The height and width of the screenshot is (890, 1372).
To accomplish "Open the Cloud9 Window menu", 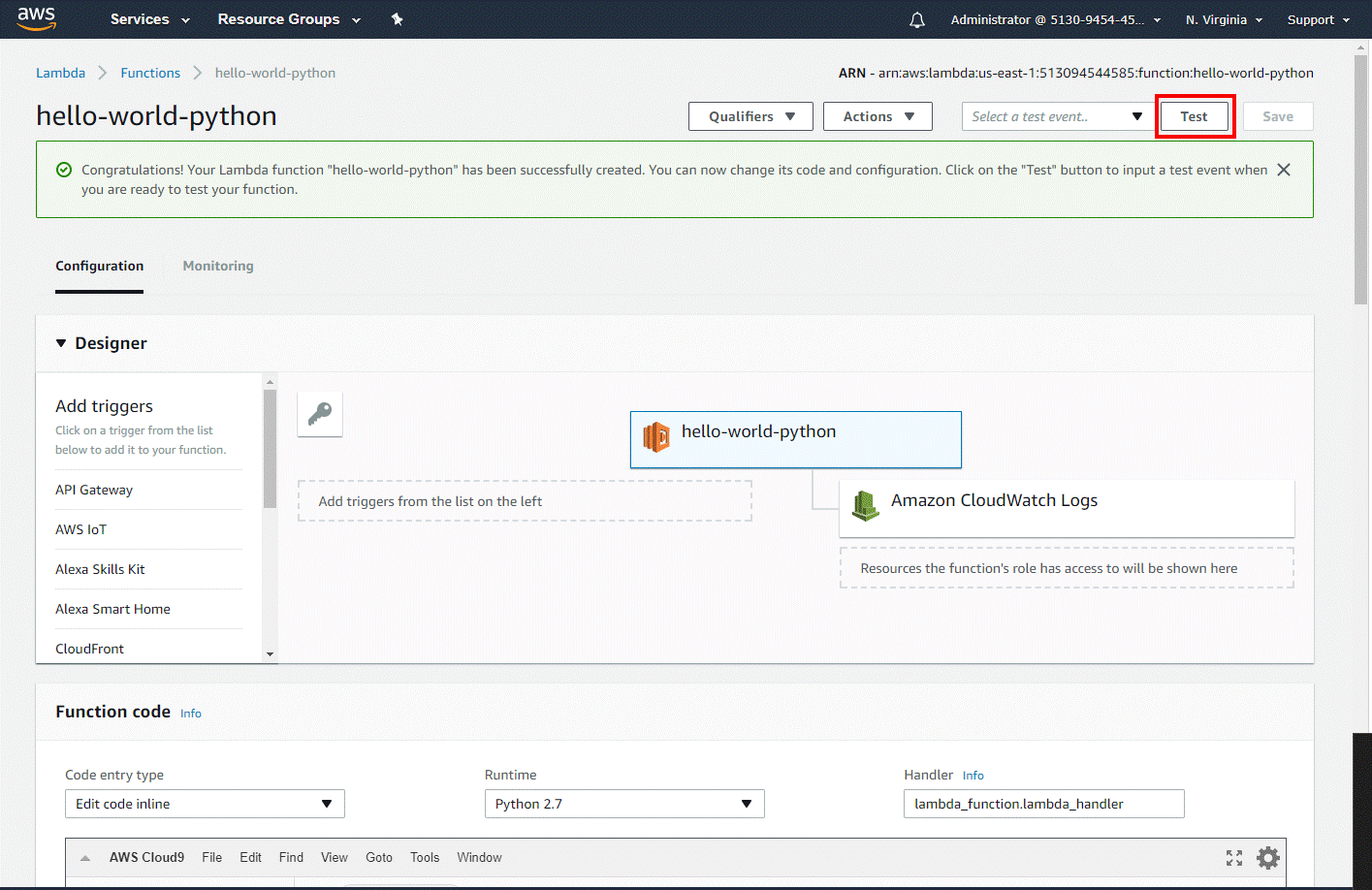I will [479, 857].
